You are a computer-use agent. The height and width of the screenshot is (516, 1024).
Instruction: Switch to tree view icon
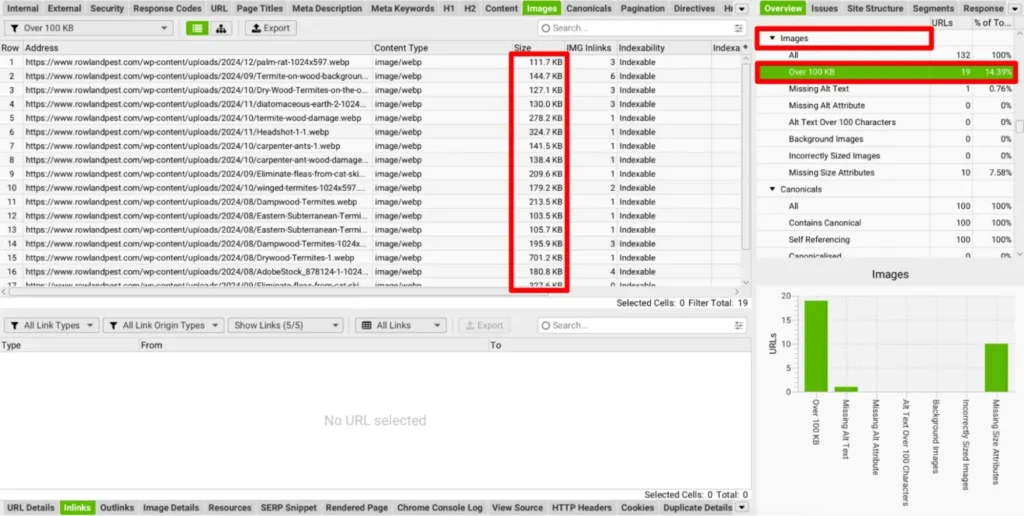coord(221,28)
